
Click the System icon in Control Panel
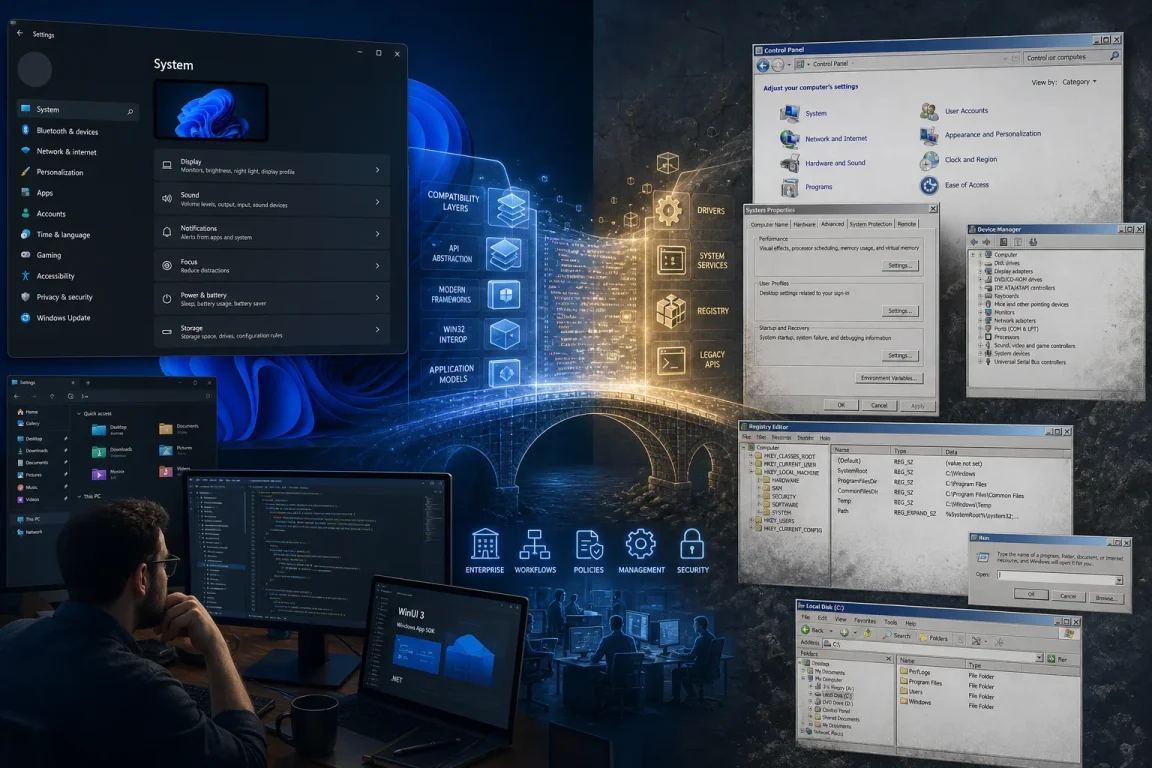[x=790, y=112]
